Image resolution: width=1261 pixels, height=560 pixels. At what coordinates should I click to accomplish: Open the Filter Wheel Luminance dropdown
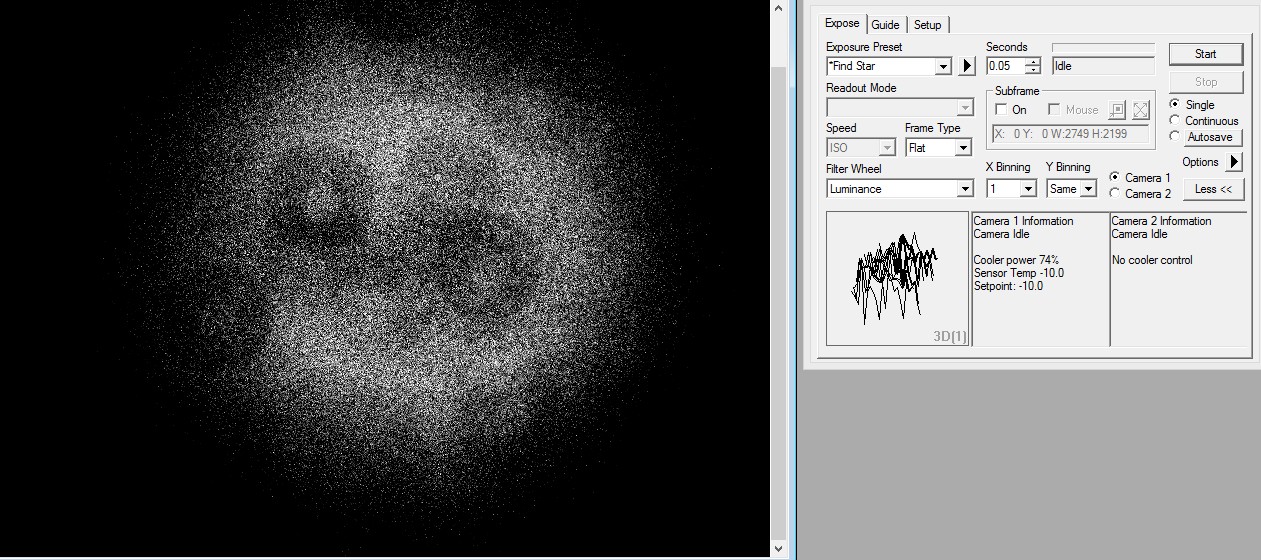pos(965,189)
